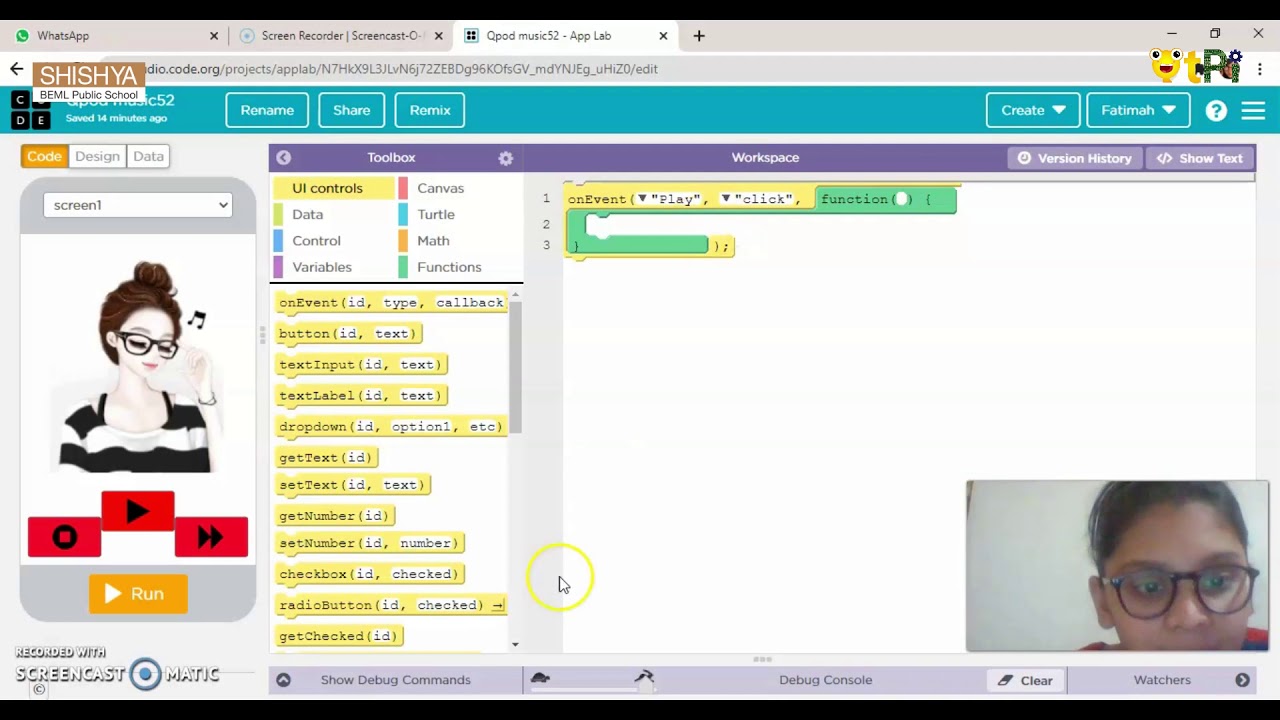Click the Rename project button
Image resolution: width=1280 pixels, height=720 pixels.
[x=267, y=110]
